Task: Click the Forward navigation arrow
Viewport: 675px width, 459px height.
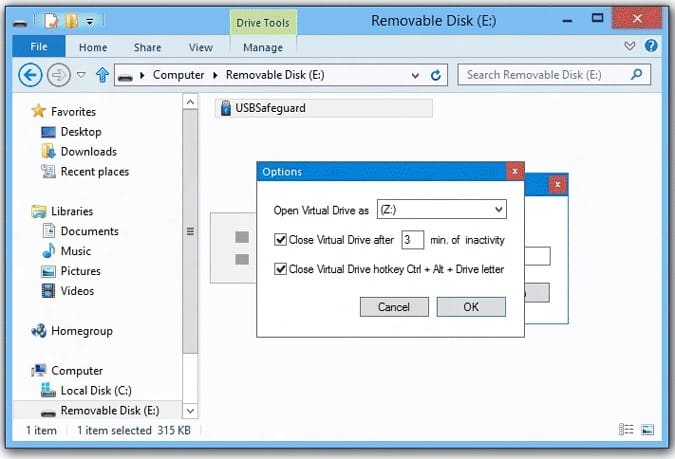Action: point(59,75)
